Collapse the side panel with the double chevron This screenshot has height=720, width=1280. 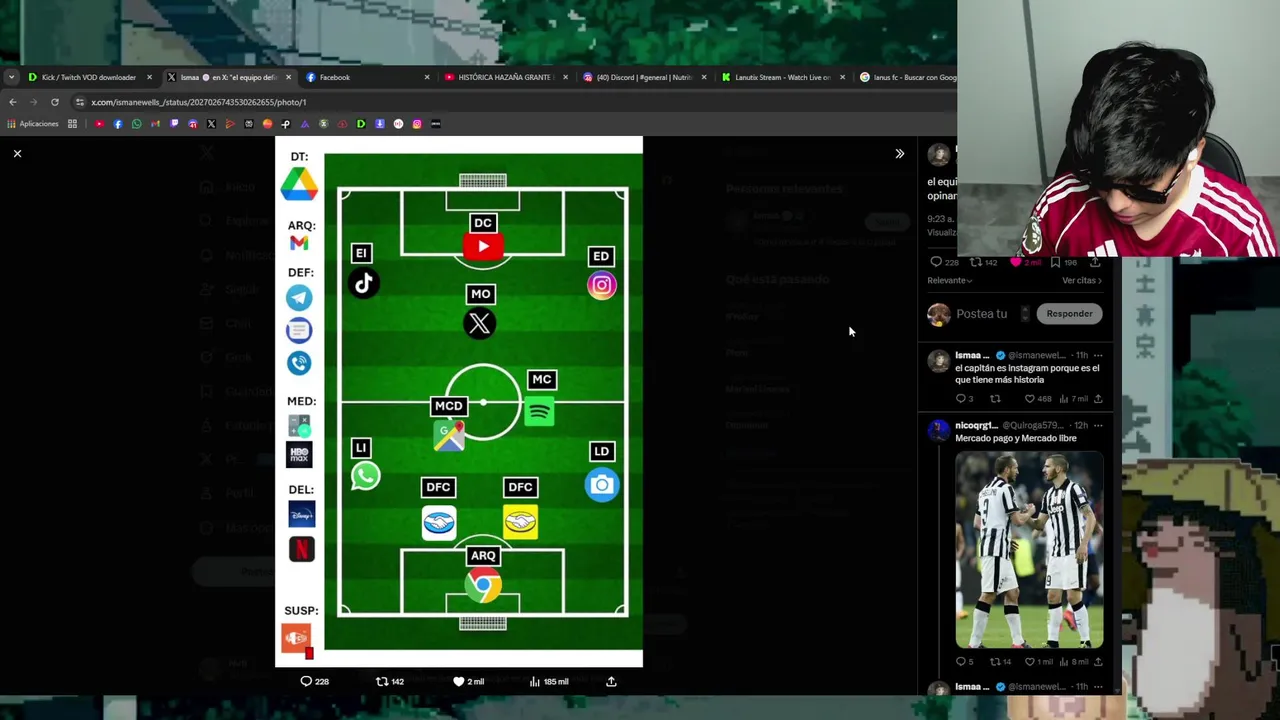tap(899, 153)
